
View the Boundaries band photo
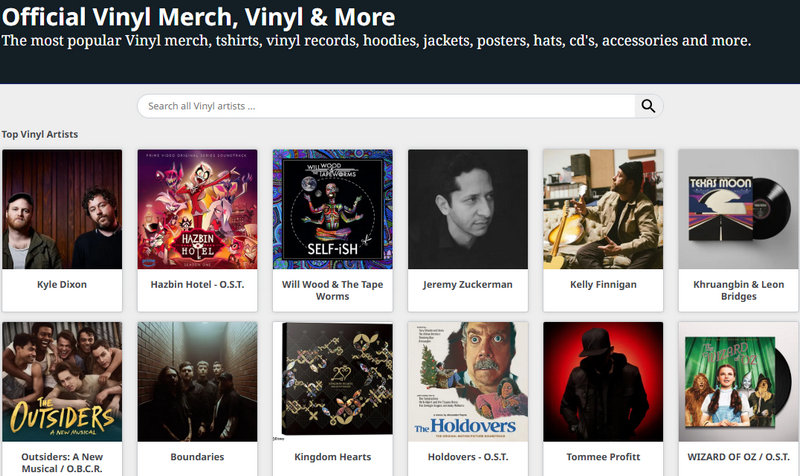pyautogui.click(x=197, y=381)
